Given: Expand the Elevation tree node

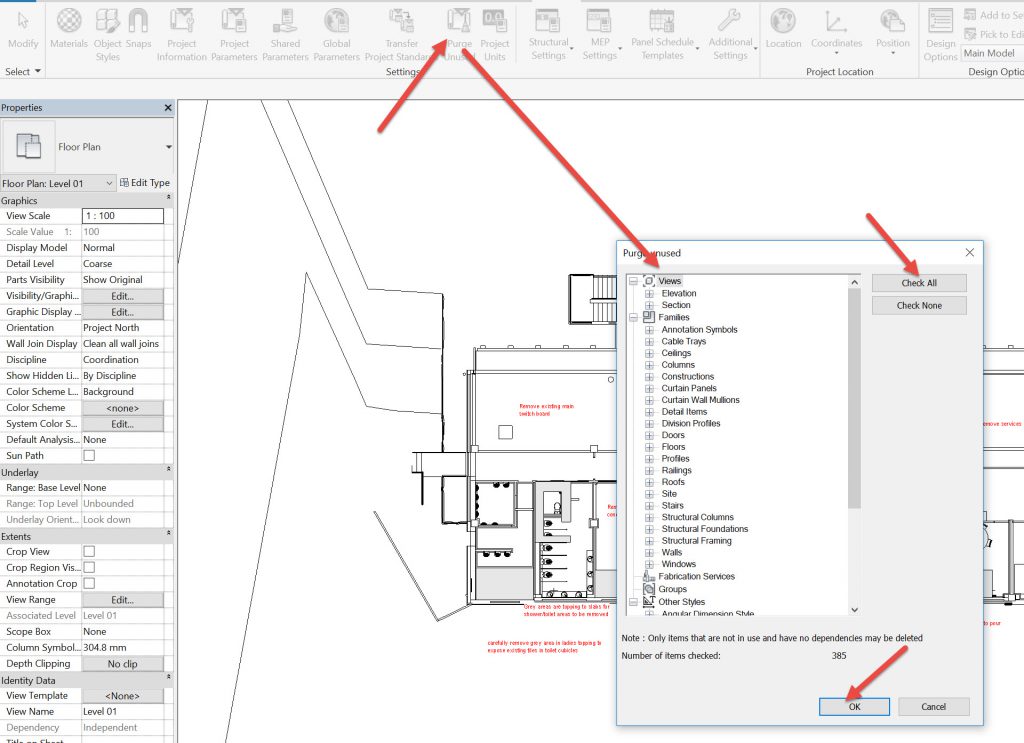Looking at the screenshot, I should pyautogui.click(x=649, y=294).
